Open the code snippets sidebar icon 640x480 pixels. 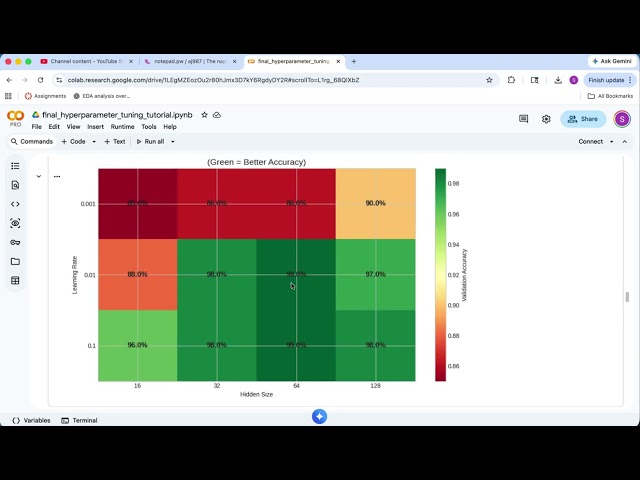pyautogui.click(x=15, y=204)
